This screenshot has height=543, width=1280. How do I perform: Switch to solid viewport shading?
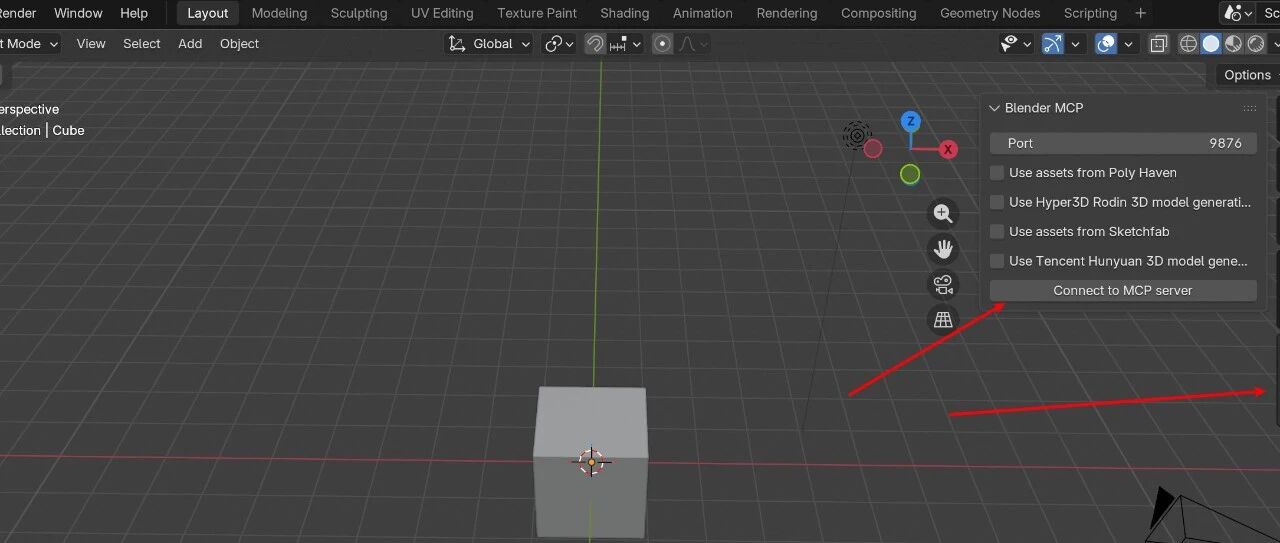click(x=1211, y=44)
